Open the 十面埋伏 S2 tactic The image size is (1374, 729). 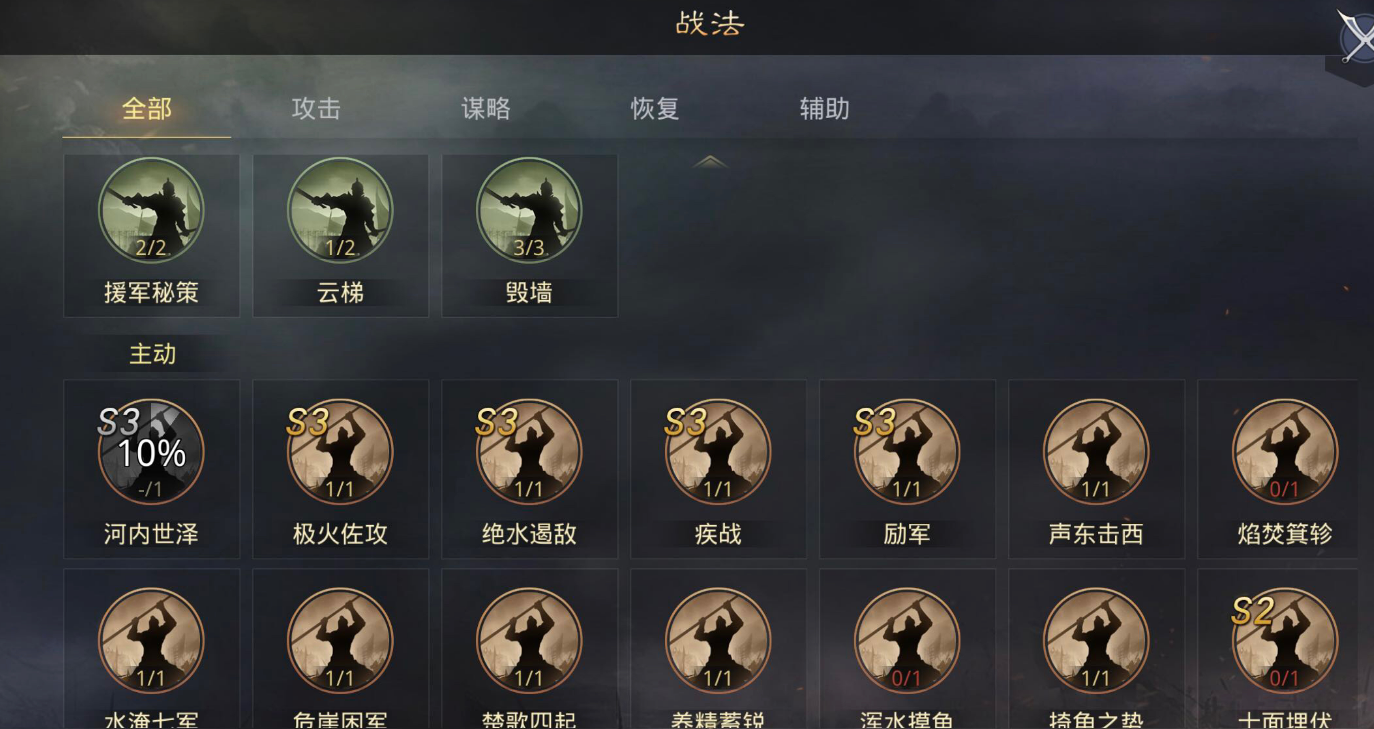pos(1285,641)
